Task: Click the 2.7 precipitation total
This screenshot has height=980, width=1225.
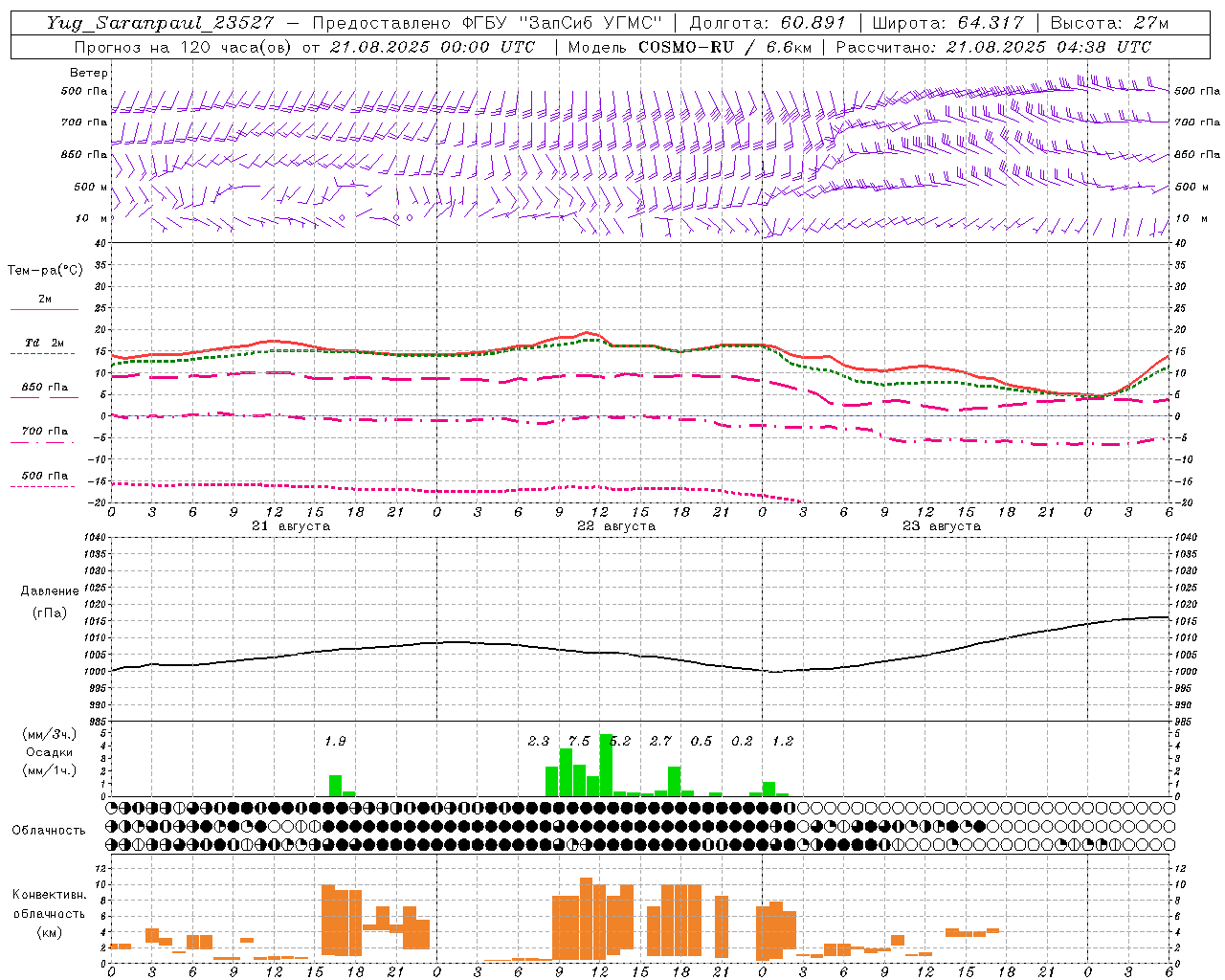Action: pyautogui.click(x=660, y=741)
